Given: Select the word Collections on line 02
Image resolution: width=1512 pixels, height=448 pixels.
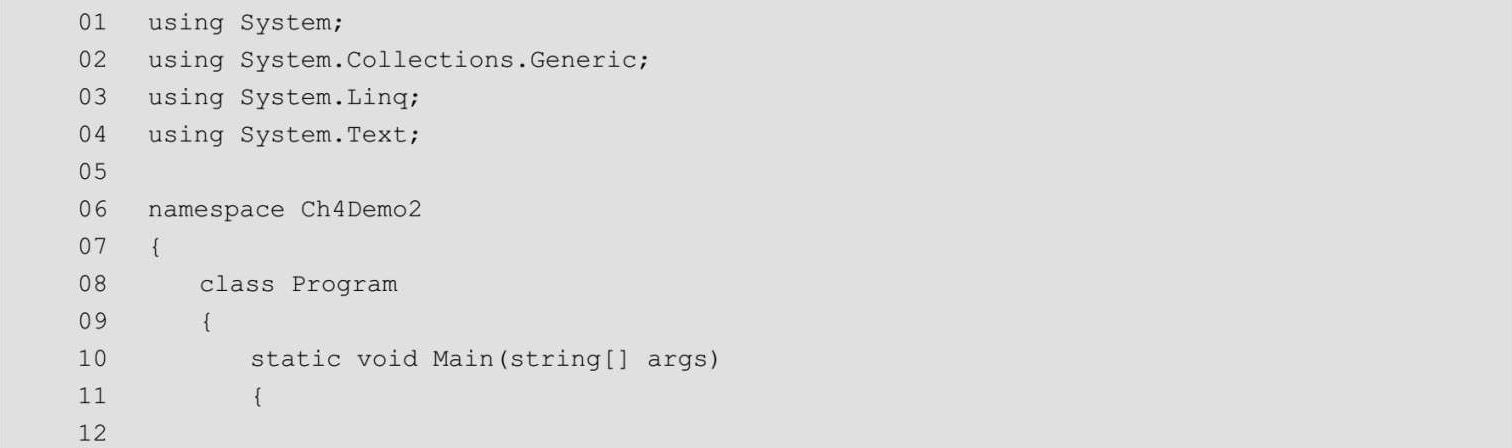Looking at the screenshot, I should 429,60.
